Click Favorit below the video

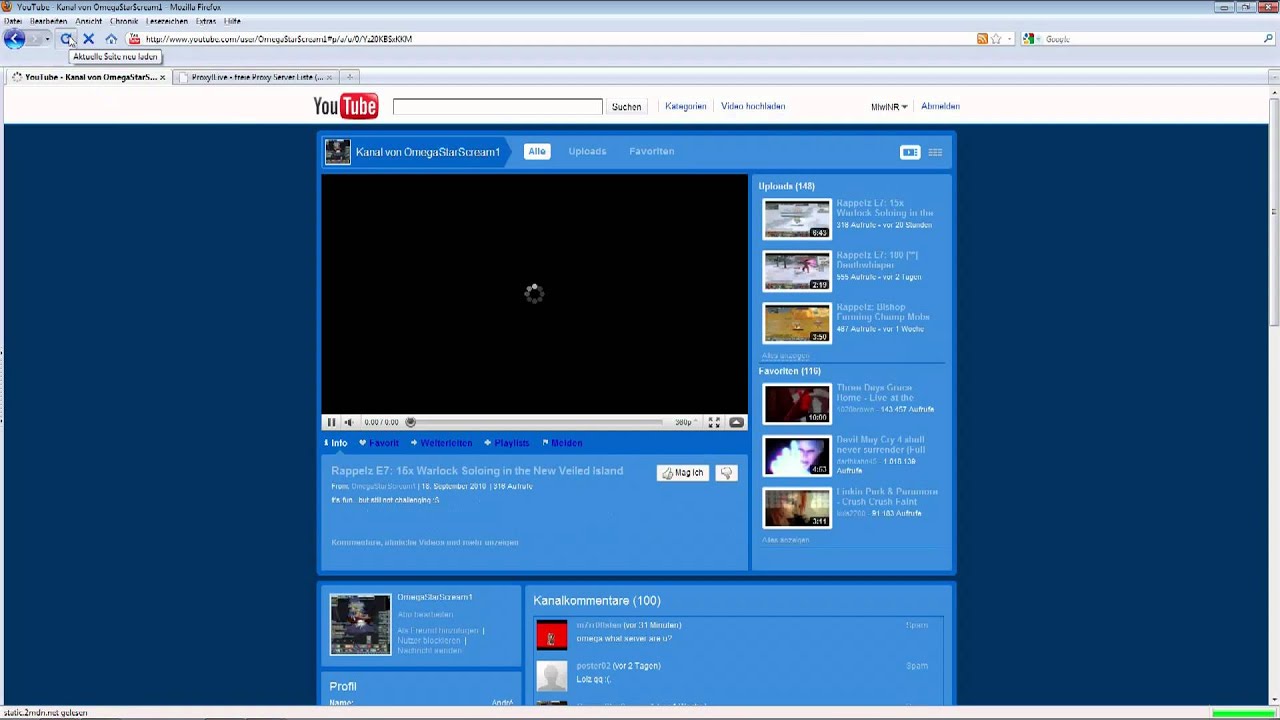pyautogui.click(x=379, y=443)
